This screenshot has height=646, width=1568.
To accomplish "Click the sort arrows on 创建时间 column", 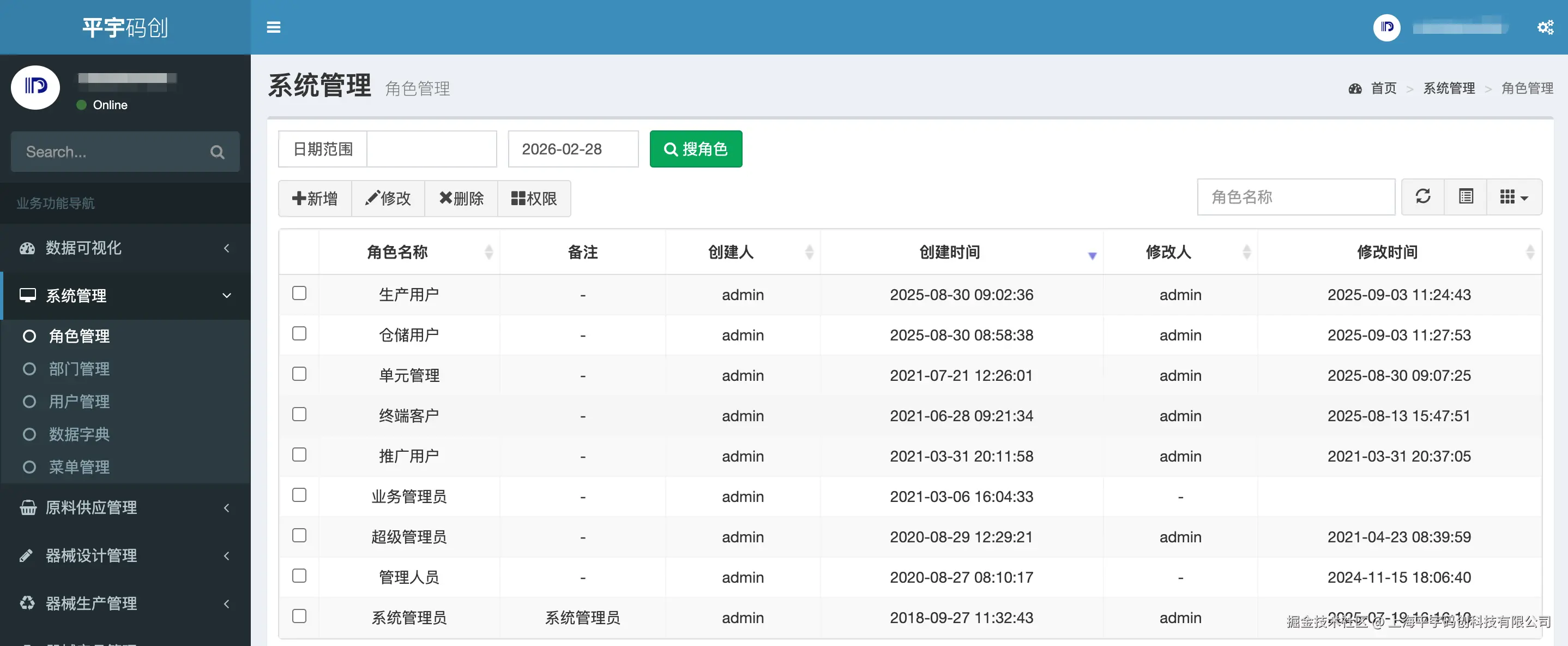I will click(1091, 255).
